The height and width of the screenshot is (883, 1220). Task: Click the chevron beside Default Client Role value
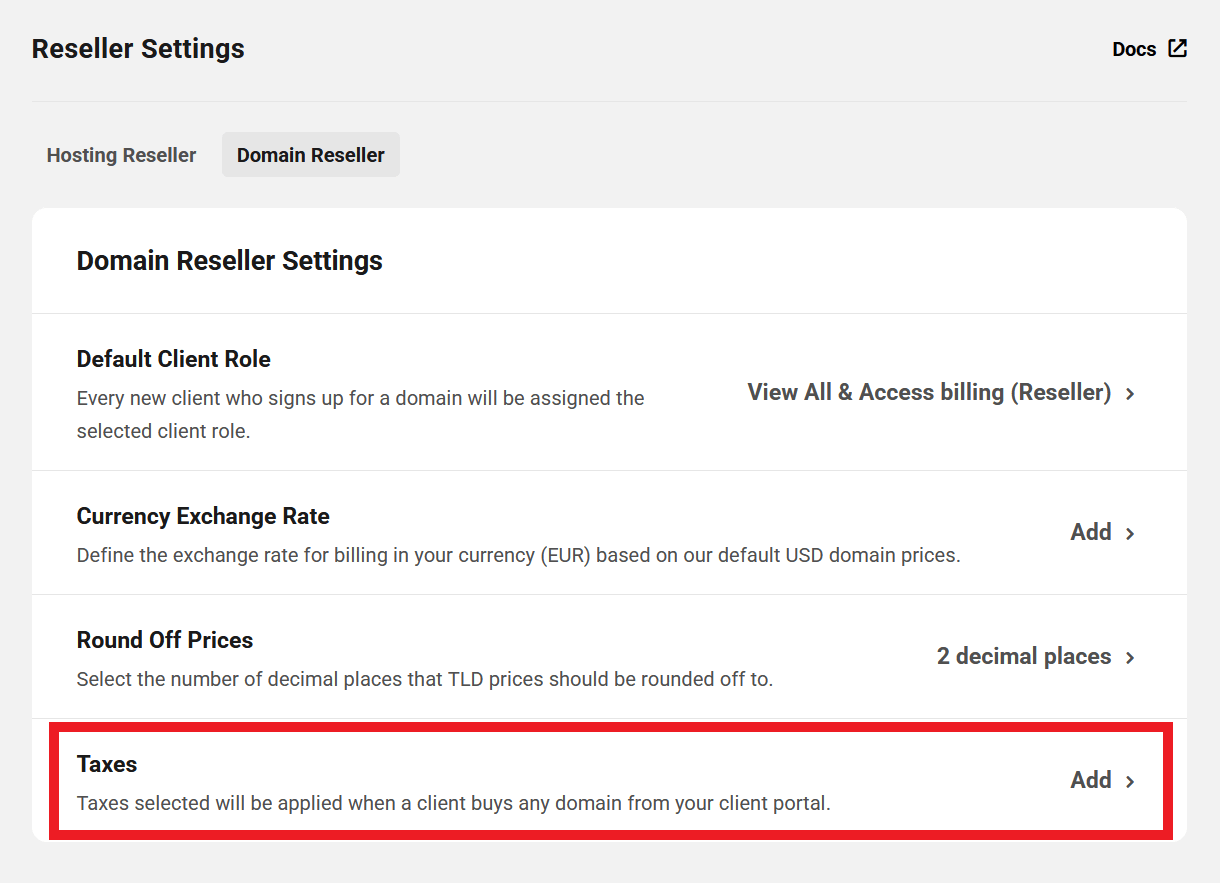[1130, 394]
